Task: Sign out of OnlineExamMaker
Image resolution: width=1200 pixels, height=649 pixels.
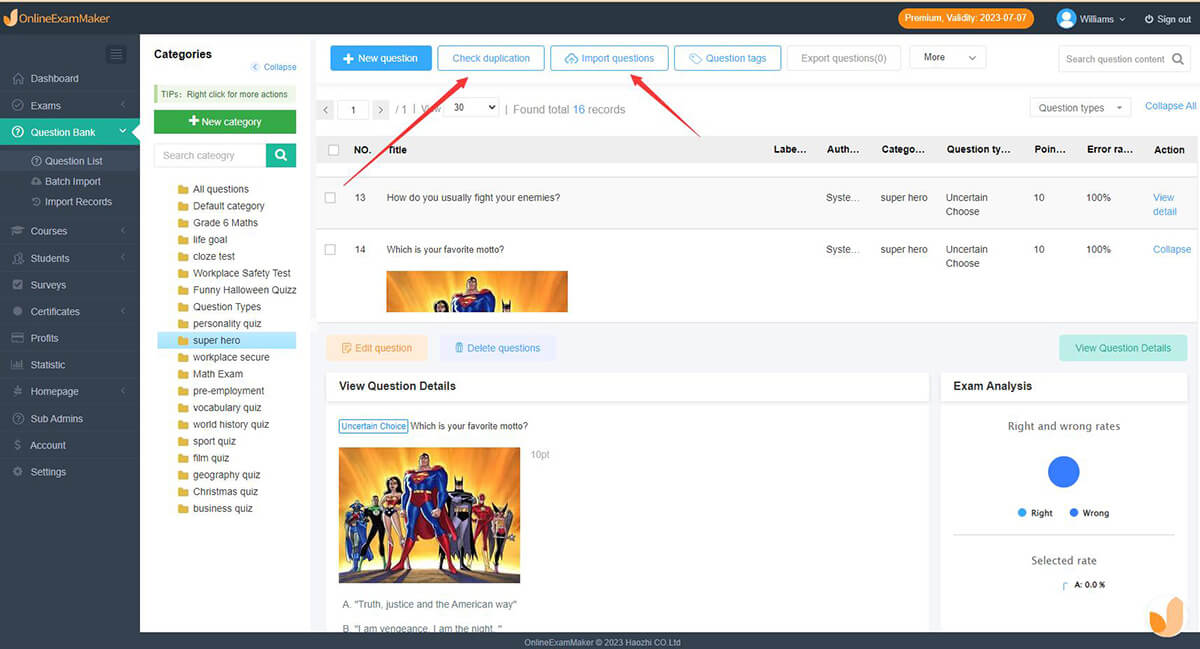Action: pos(1167,18)
